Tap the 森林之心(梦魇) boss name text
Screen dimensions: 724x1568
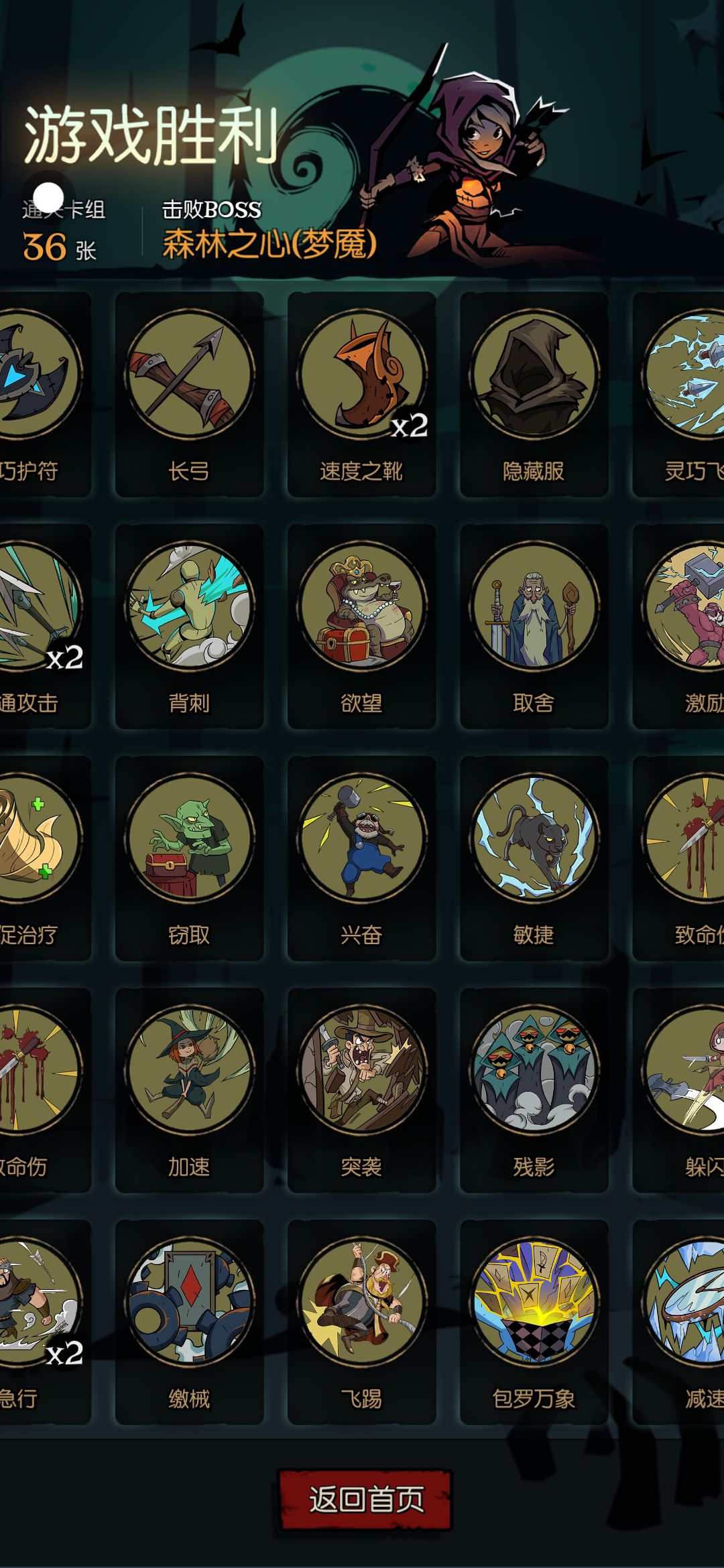coord(269,244)
